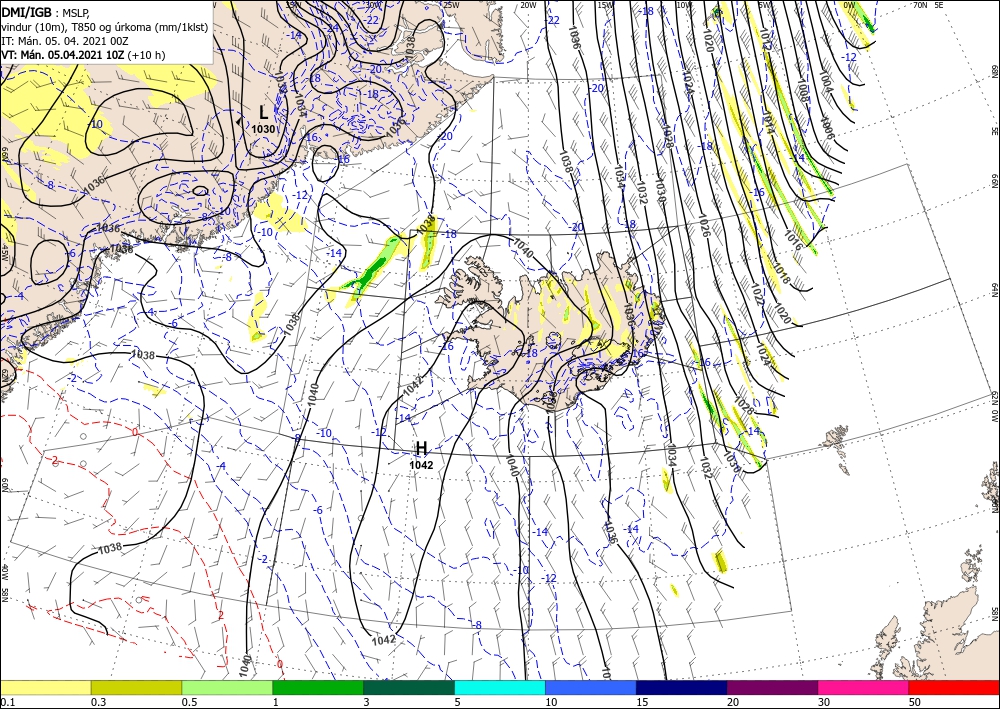Select the 'VT: Mán. 05.04.2021 10Z (+10 h)' line
Viewport: 1000px width, 709px height.
(x=83, y=55)
